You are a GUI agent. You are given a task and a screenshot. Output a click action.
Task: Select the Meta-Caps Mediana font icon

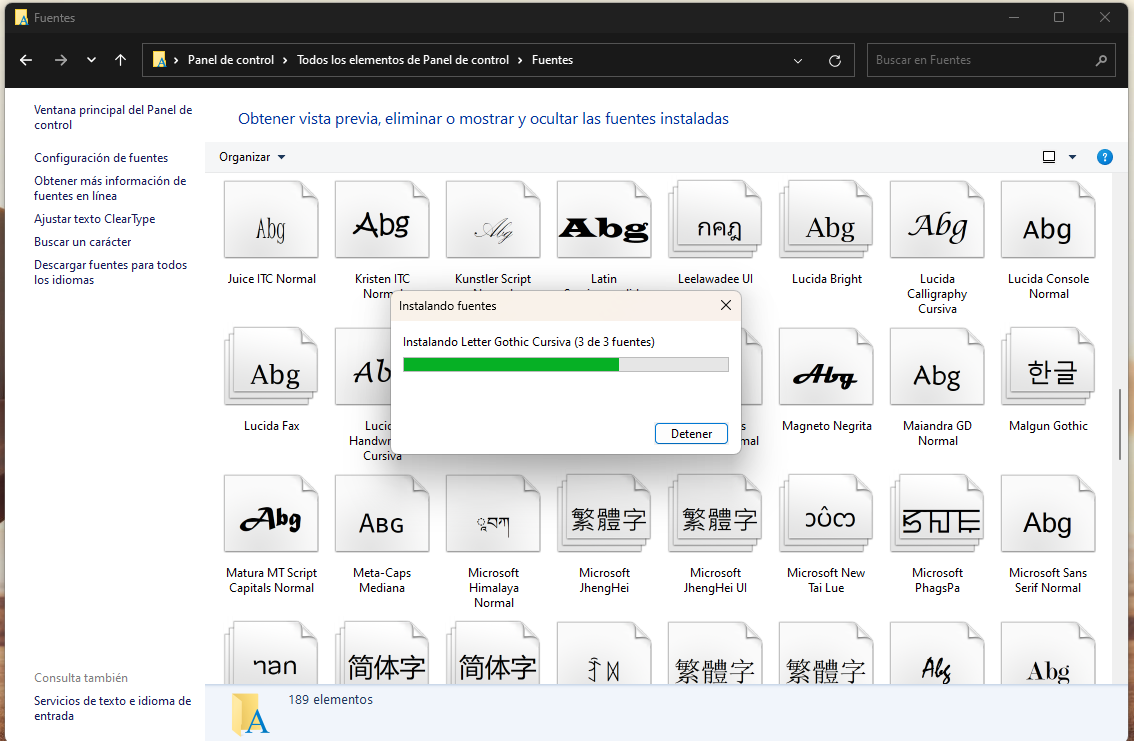(382, 513)
